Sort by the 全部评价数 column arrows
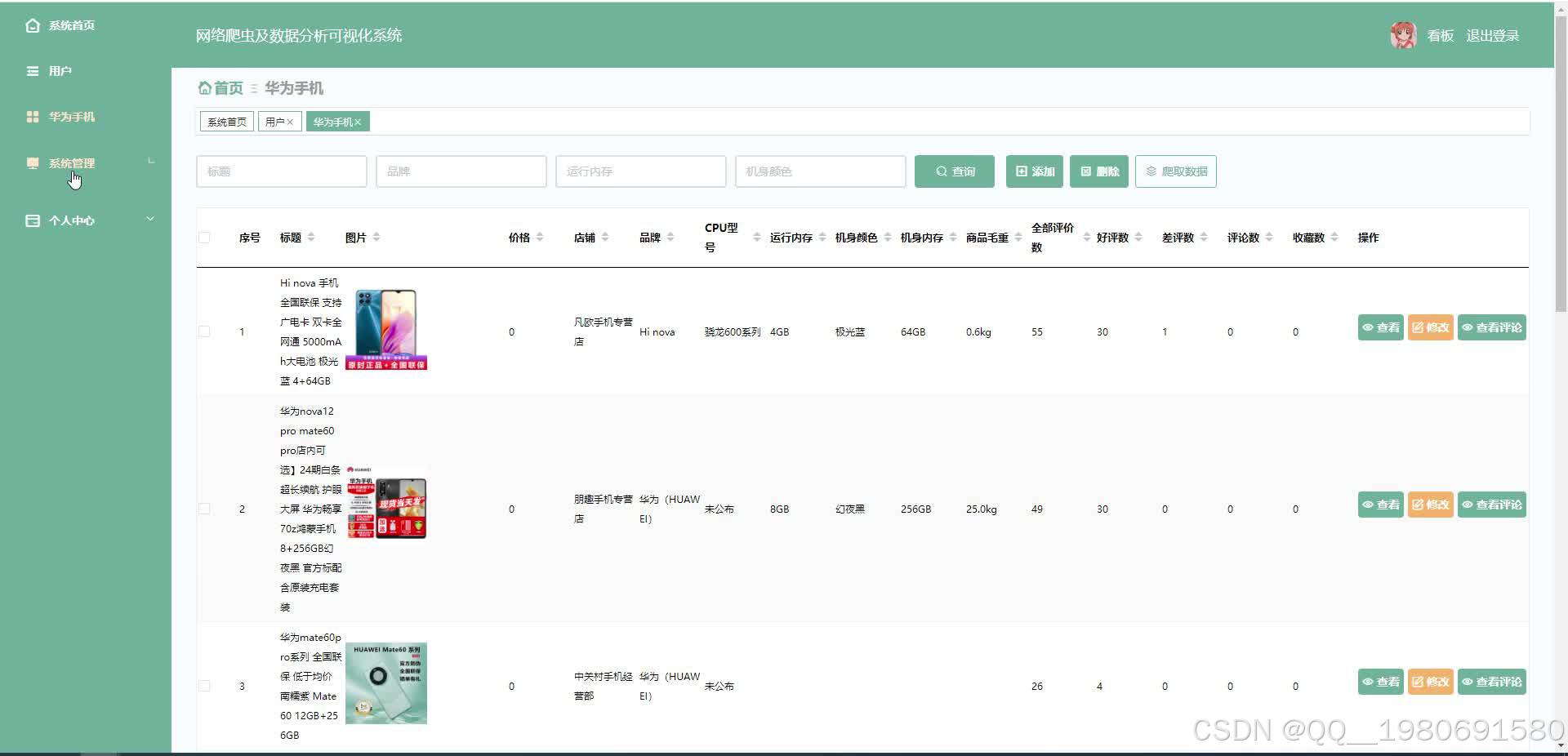 (x=1087, y=238)
